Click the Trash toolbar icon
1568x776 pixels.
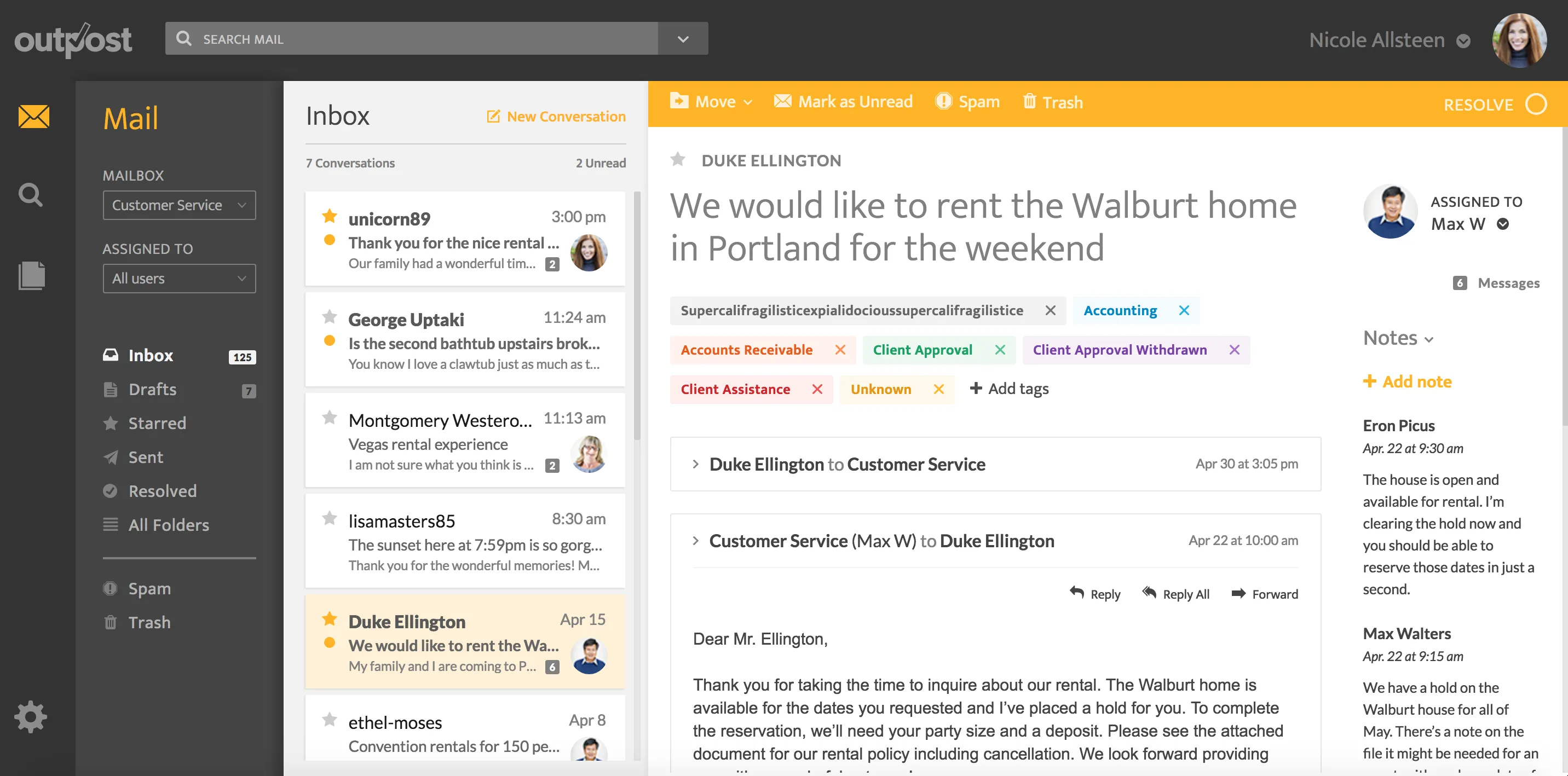[1029, 102]
